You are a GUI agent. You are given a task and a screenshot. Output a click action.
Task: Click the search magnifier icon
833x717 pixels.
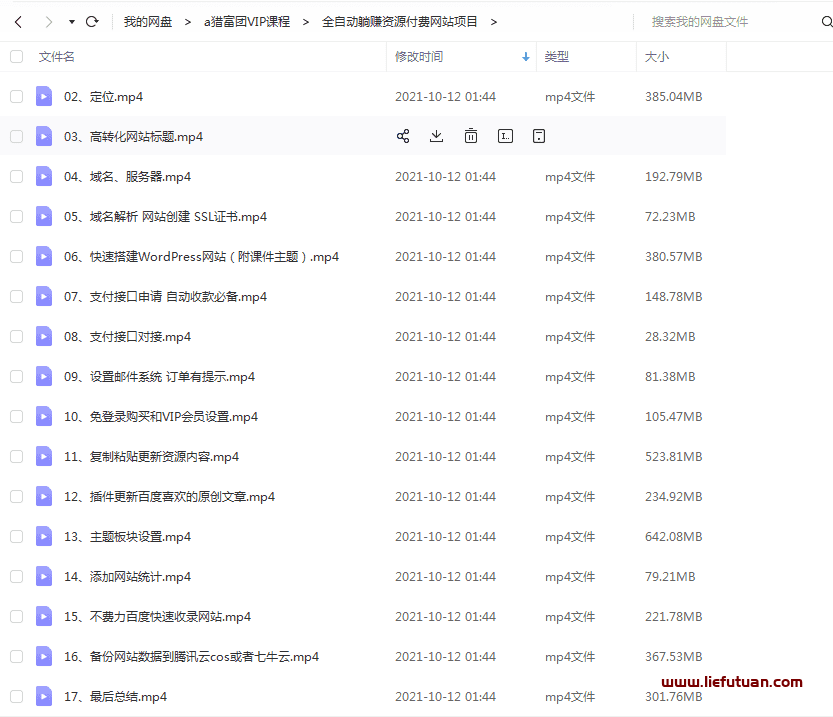(827, 22)
